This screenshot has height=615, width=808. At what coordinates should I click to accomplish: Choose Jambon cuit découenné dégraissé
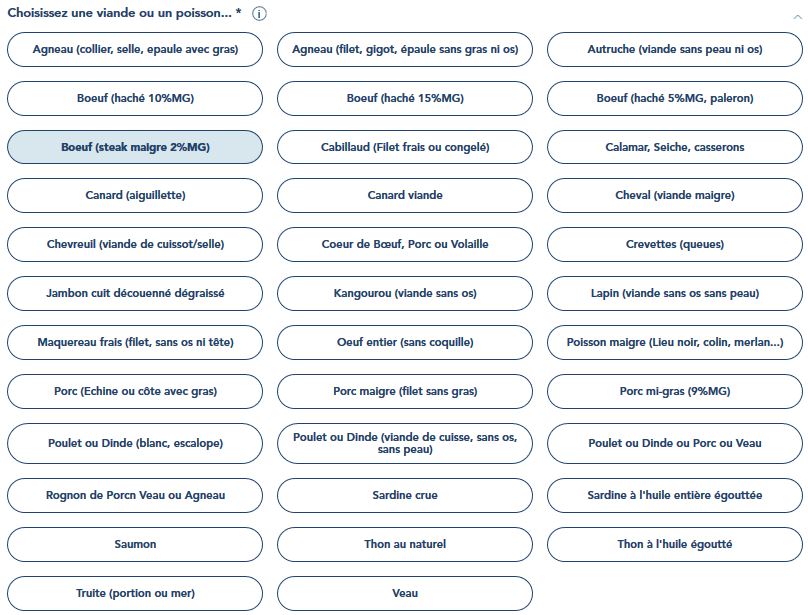[135, 293]
